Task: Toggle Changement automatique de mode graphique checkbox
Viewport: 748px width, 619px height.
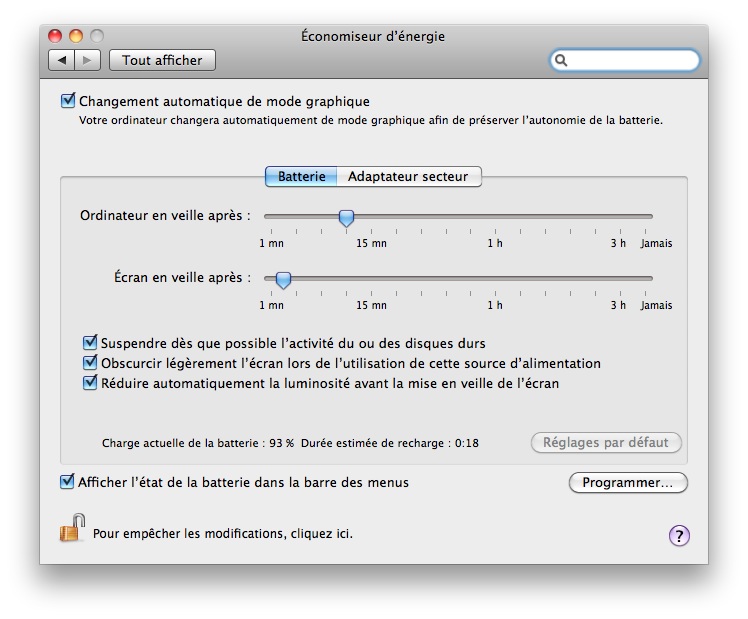Action: [68, 101]
